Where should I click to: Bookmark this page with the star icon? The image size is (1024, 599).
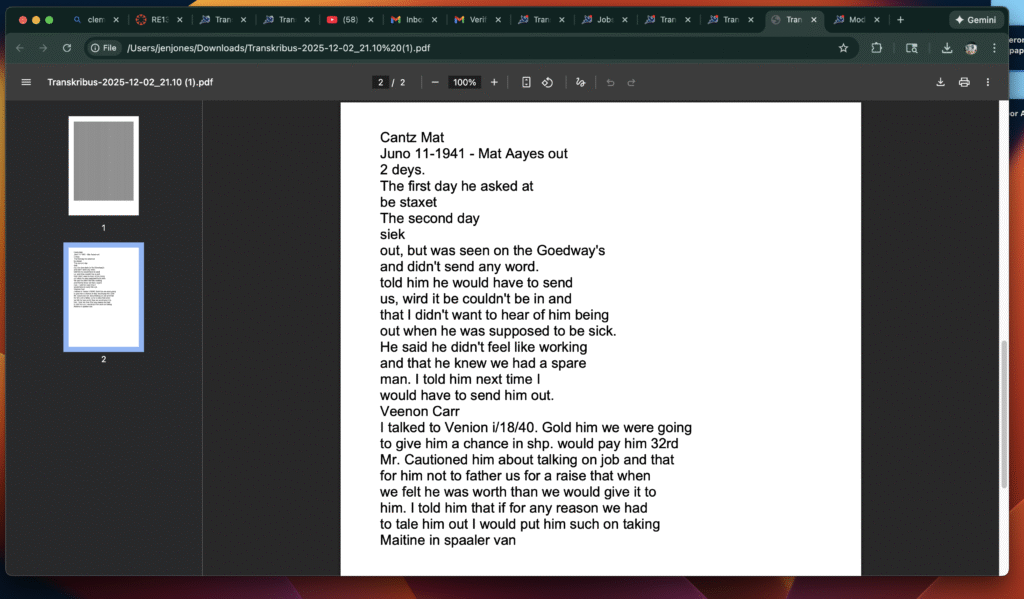click(843, 47)
